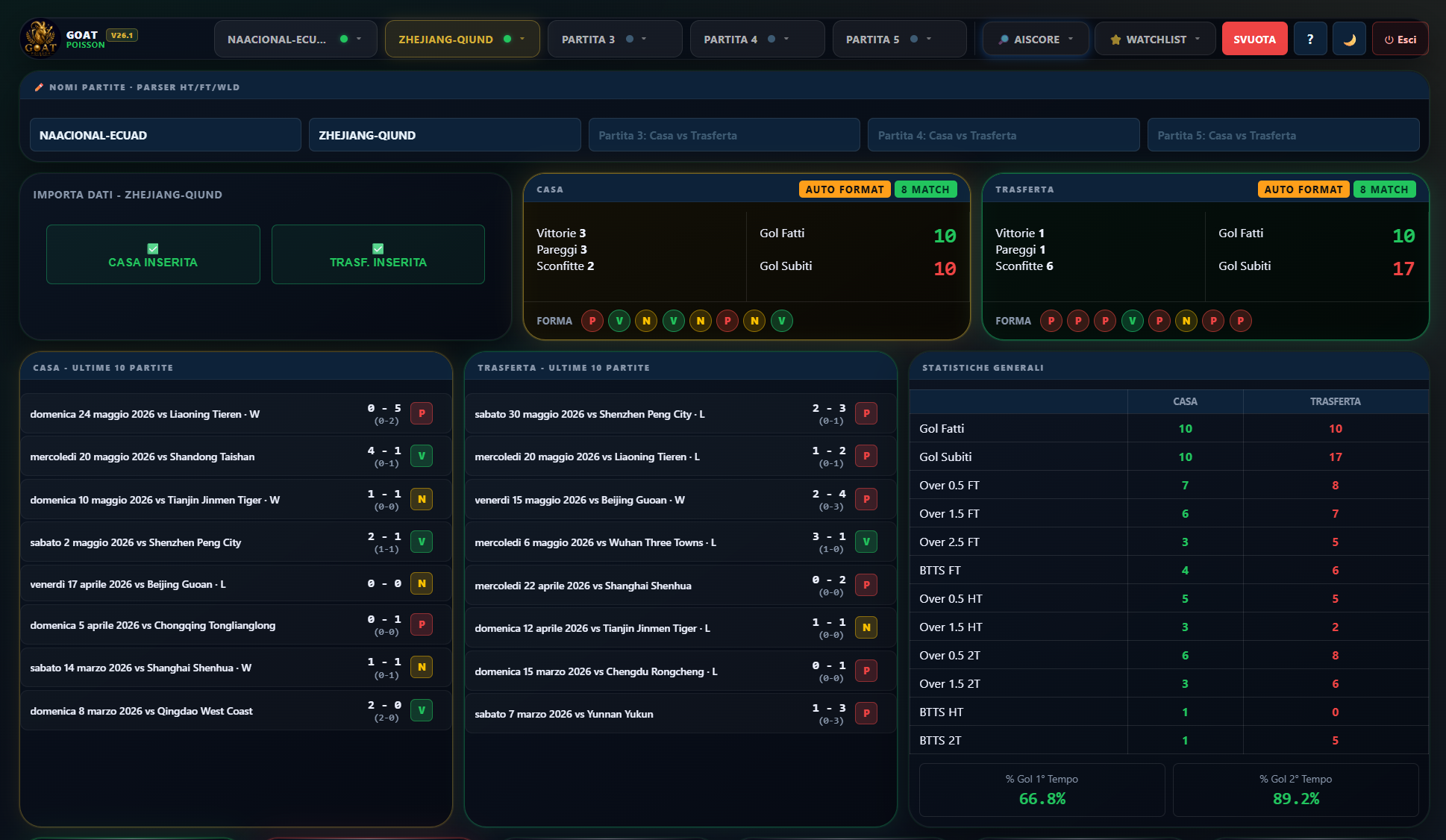
Task: Switch to the PARTITA 3 tab
Action: click(x=615, y=40)
